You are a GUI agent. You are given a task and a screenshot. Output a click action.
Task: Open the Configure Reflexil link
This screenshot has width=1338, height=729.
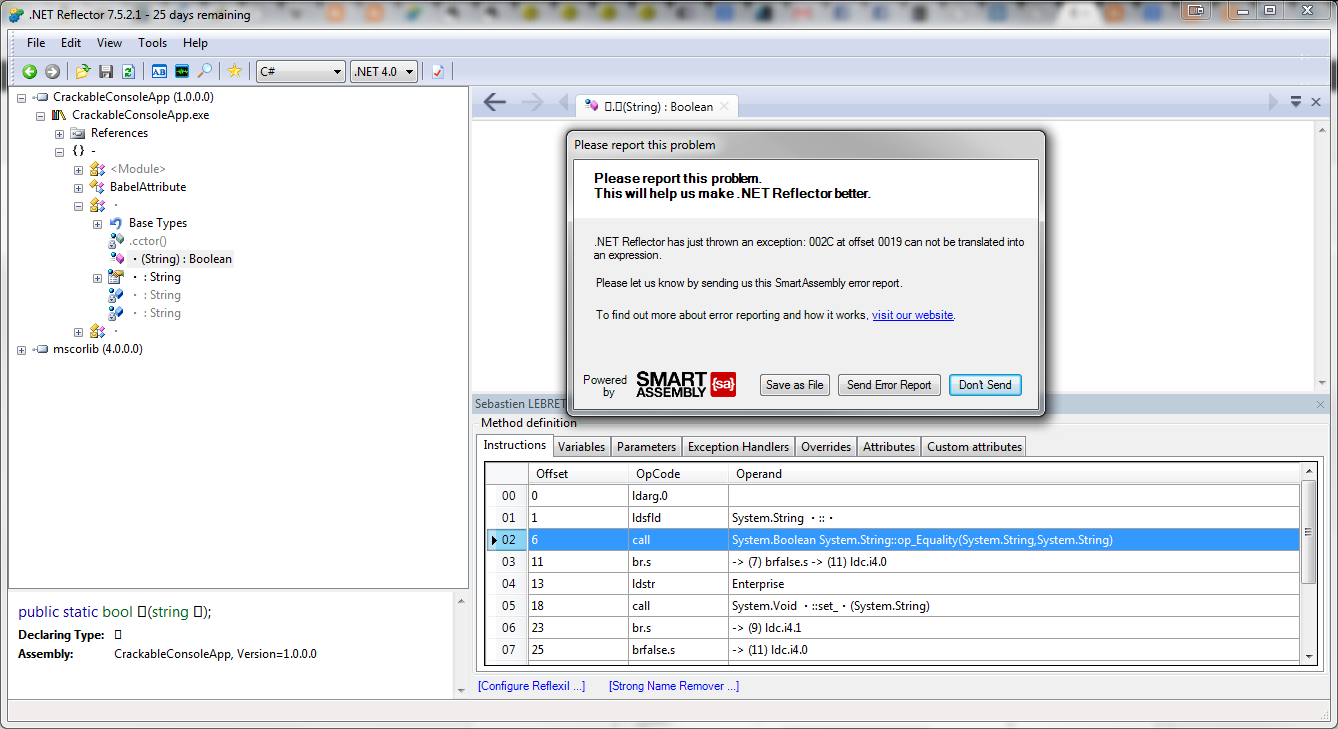tap(532, 686)
